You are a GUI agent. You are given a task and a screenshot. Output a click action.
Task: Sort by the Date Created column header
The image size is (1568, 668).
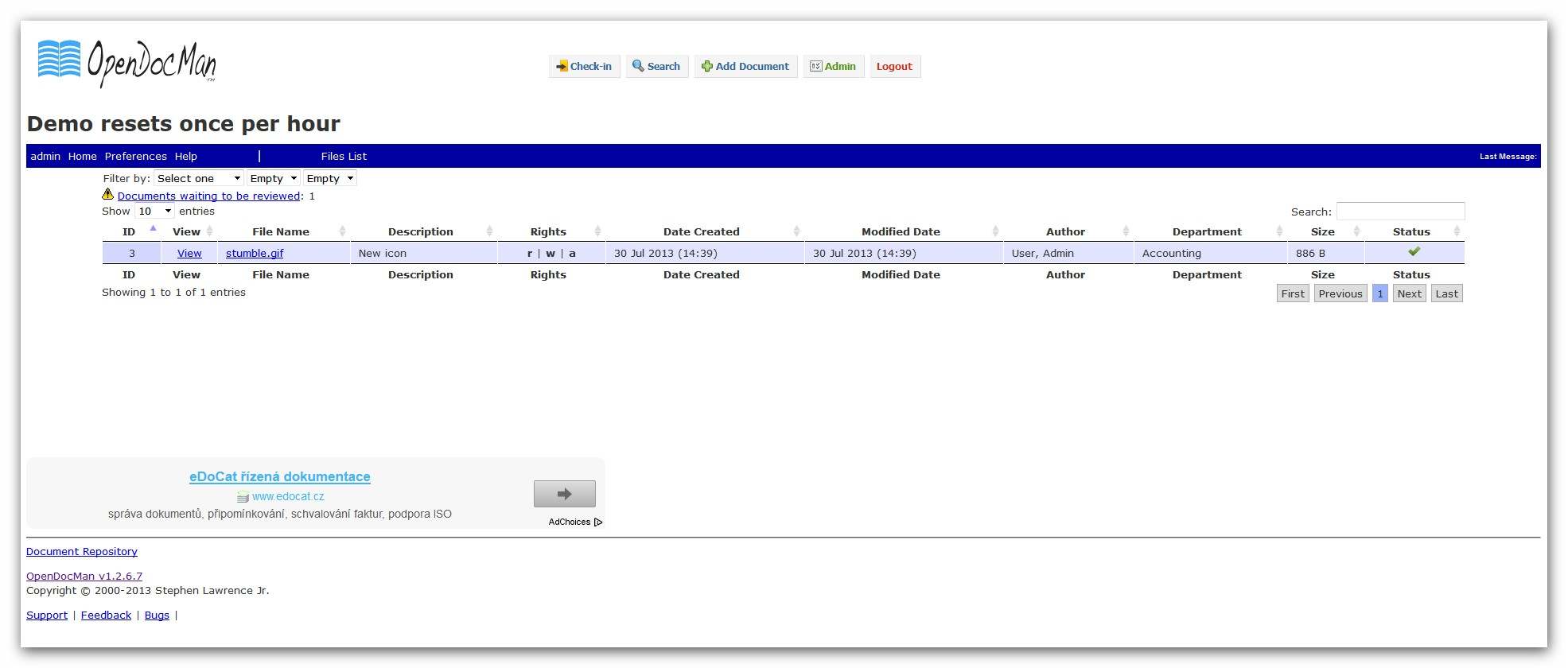(704, 231)
